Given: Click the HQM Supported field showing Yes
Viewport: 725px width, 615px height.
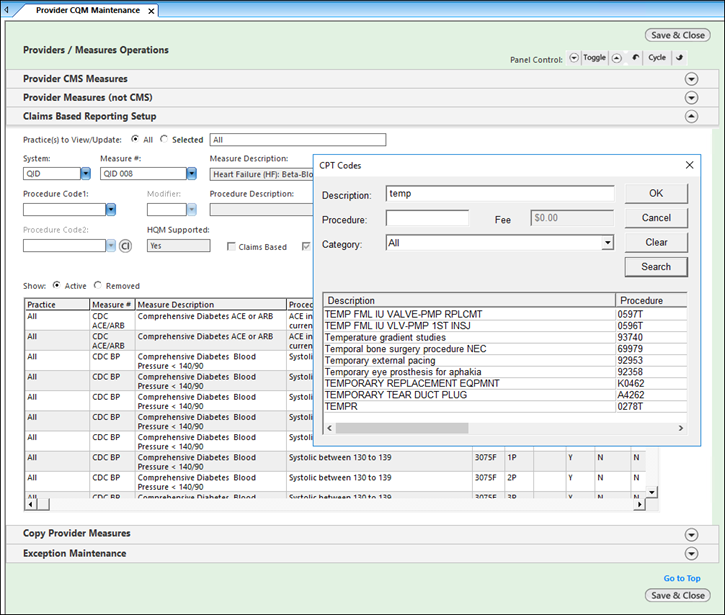Looking at the screenshot, I should (178, 246).
